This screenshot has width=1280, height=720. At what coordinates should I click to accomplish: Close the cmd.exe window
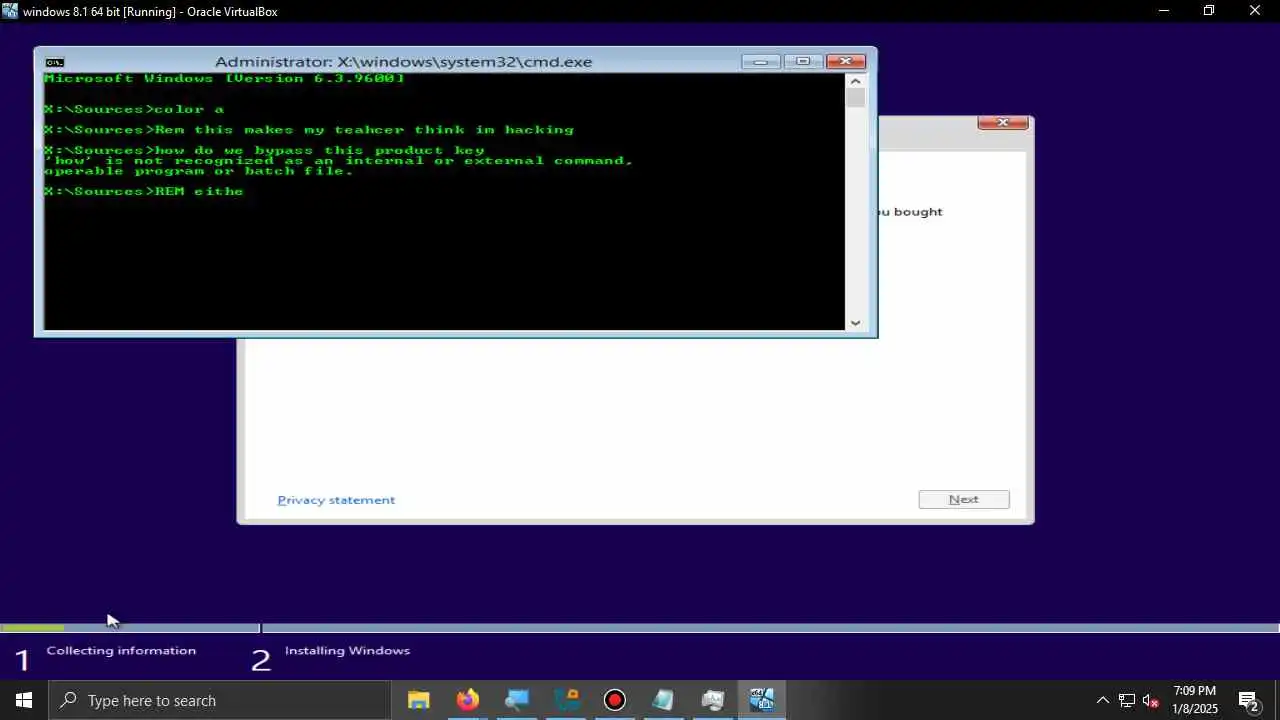click(846, 62)
